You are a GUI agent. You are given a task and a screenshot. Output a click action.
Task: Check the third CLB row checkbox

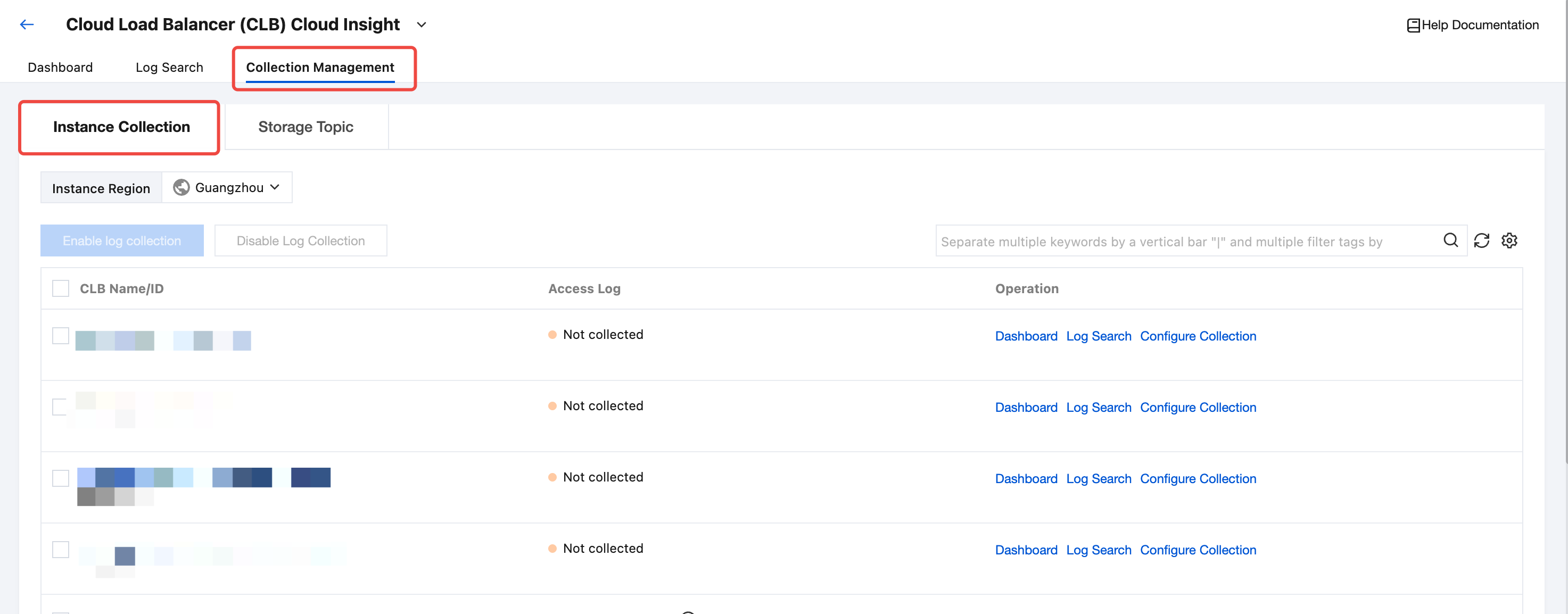click(60, 478)
